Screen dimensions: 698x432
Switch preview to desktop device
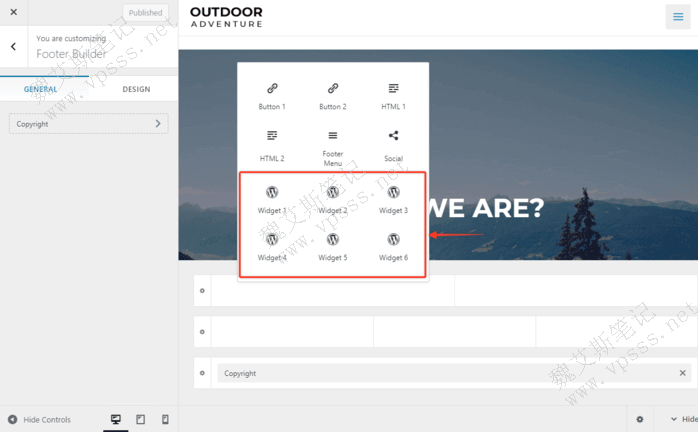(x=116, y=419)
